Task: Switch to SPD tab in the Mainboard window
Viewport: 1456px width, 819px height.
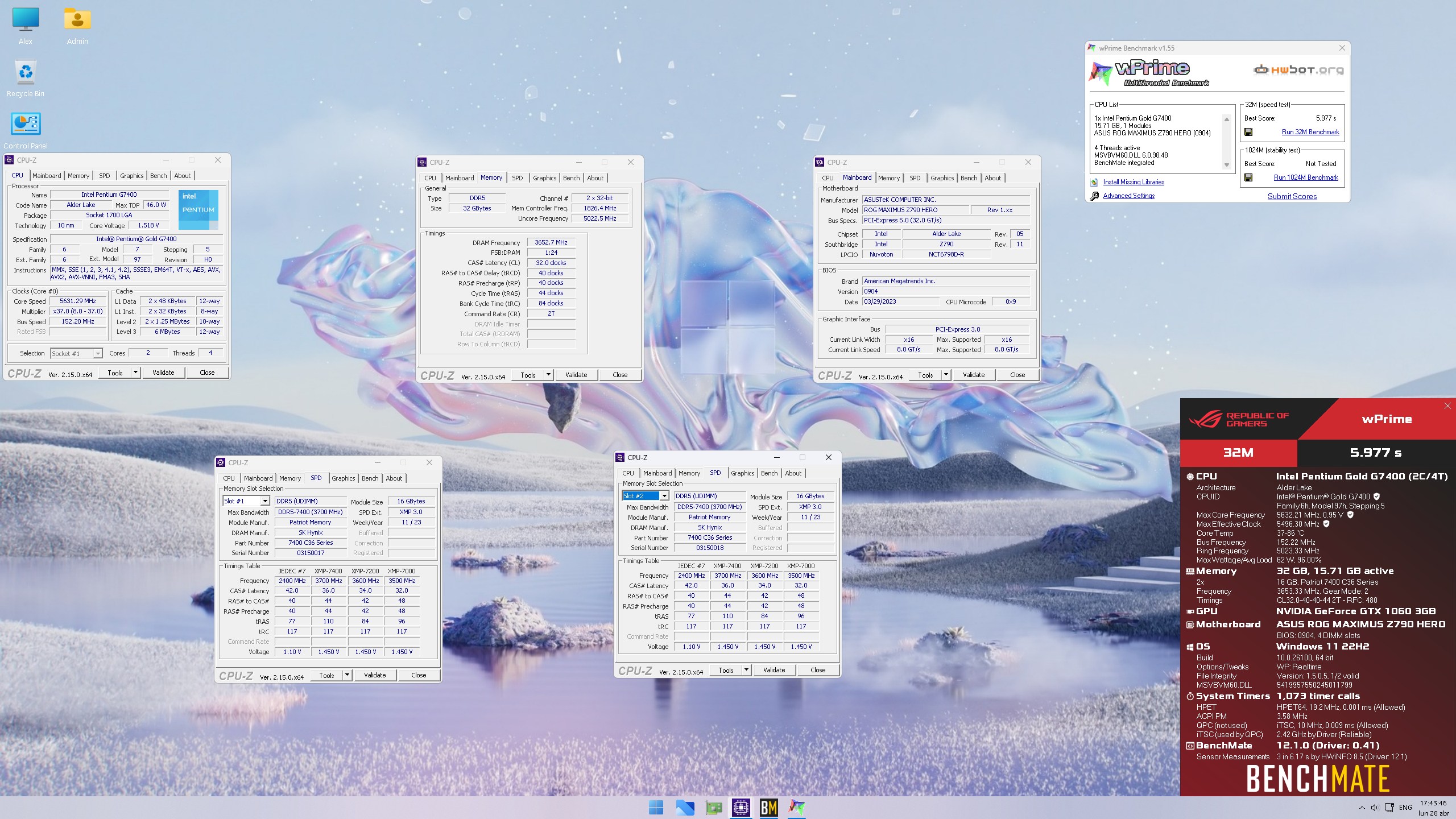Action: click(915, 178)
